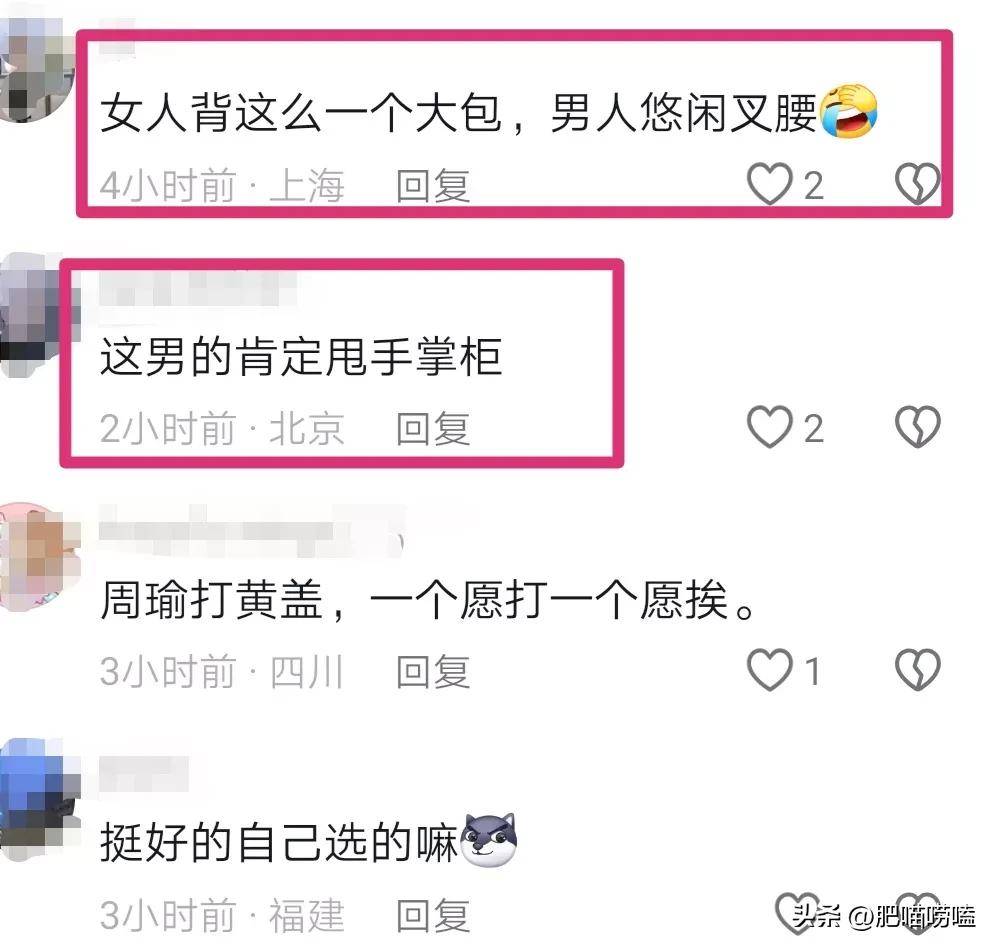Select comment text 周瑜打黄盖
Image resolution: width=998 pixels, height=951 pixels.
[211, 600]
